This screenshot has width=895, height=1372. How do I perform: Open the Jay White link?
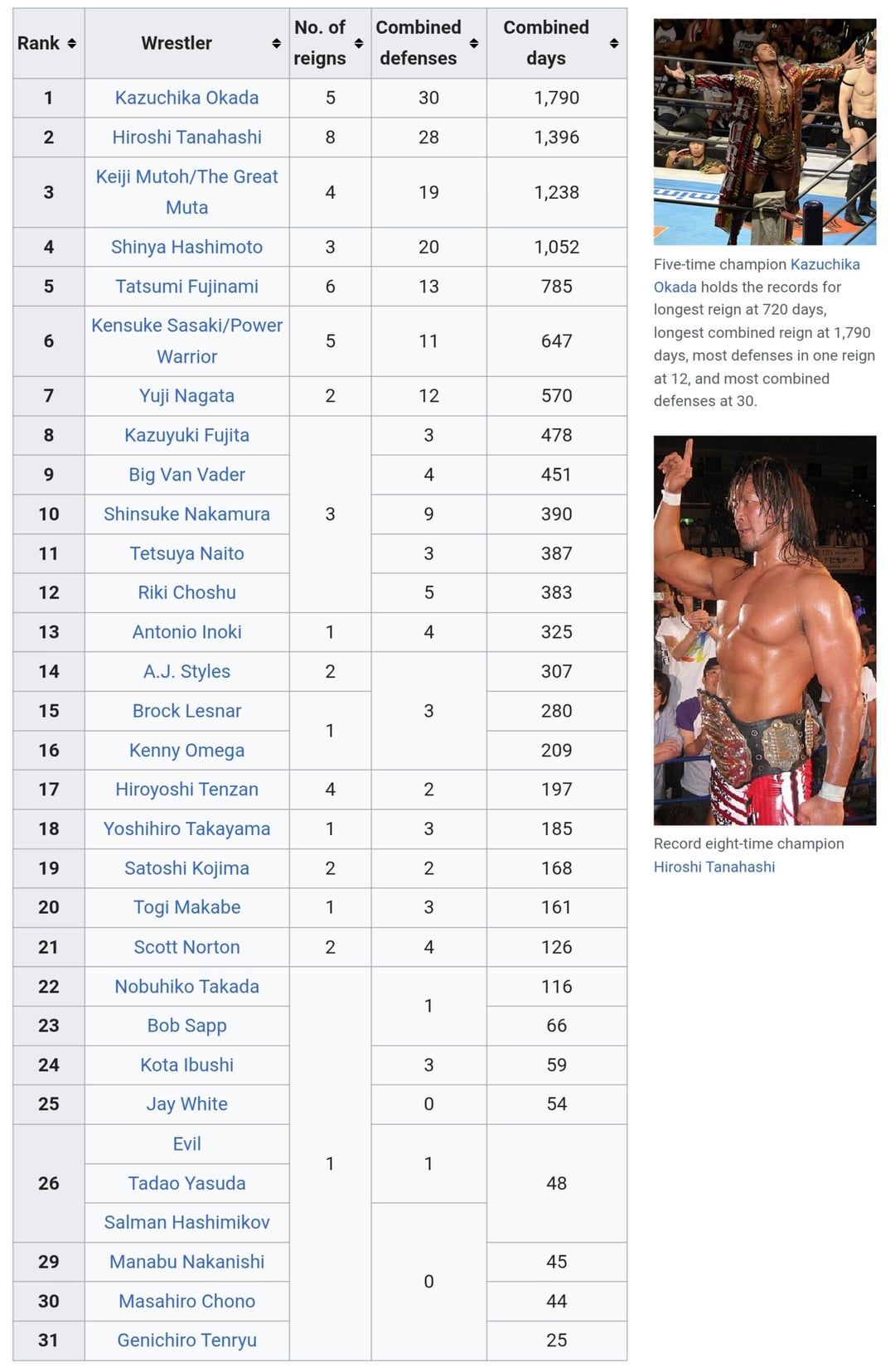pos(186,1104)
